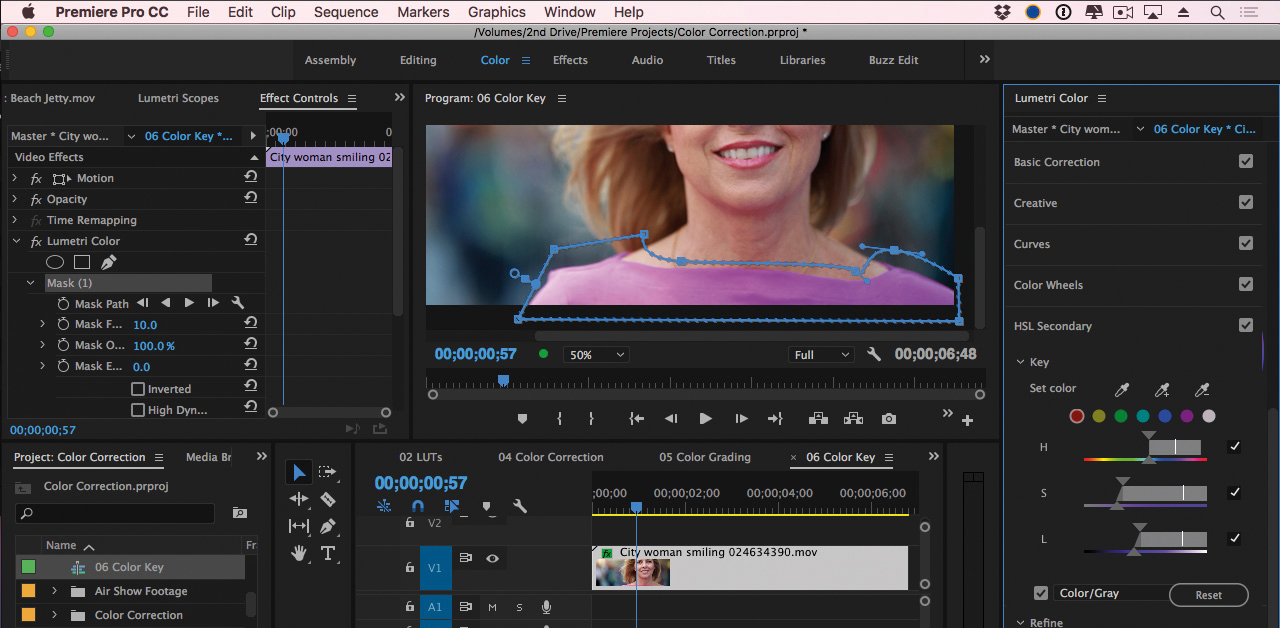Select the blue color preset swatch
The width and height of the screenshot is (1280, 628).
coord(1165,416)
